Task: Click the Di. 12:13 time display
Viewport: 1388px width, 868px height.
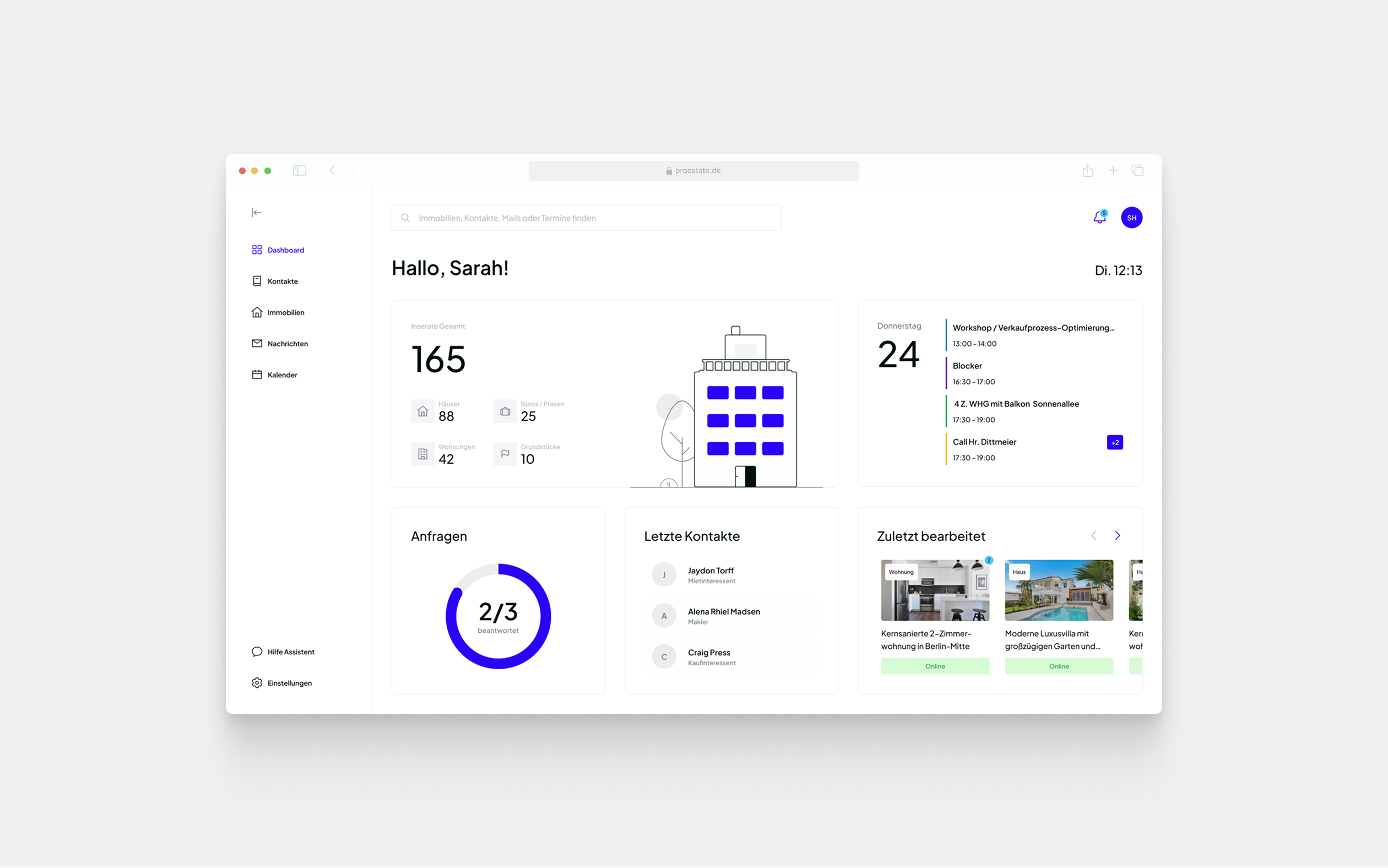Action: [1118, 270]
